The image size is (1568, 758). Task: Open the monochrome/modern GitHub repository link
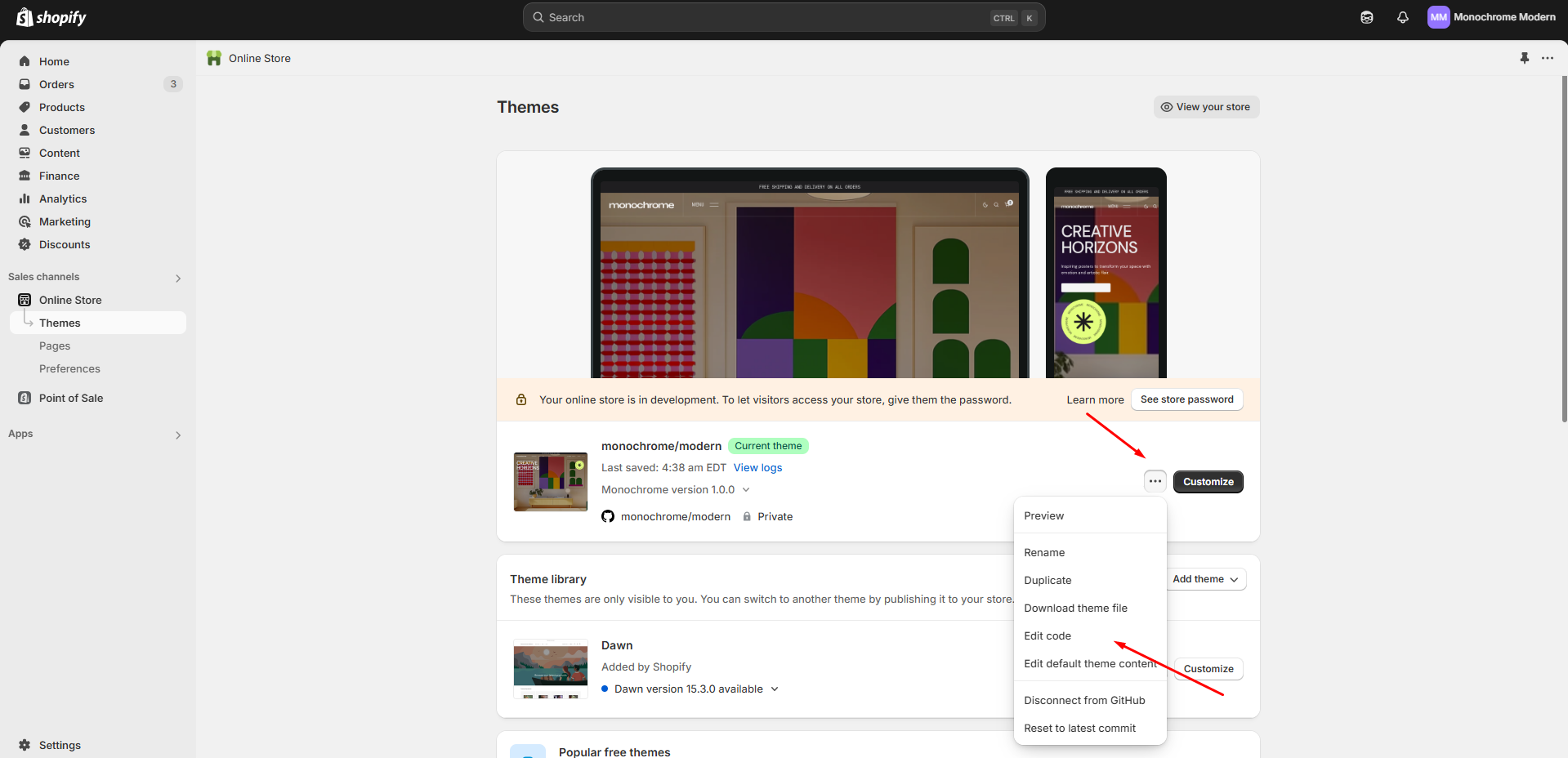(676, 516)
